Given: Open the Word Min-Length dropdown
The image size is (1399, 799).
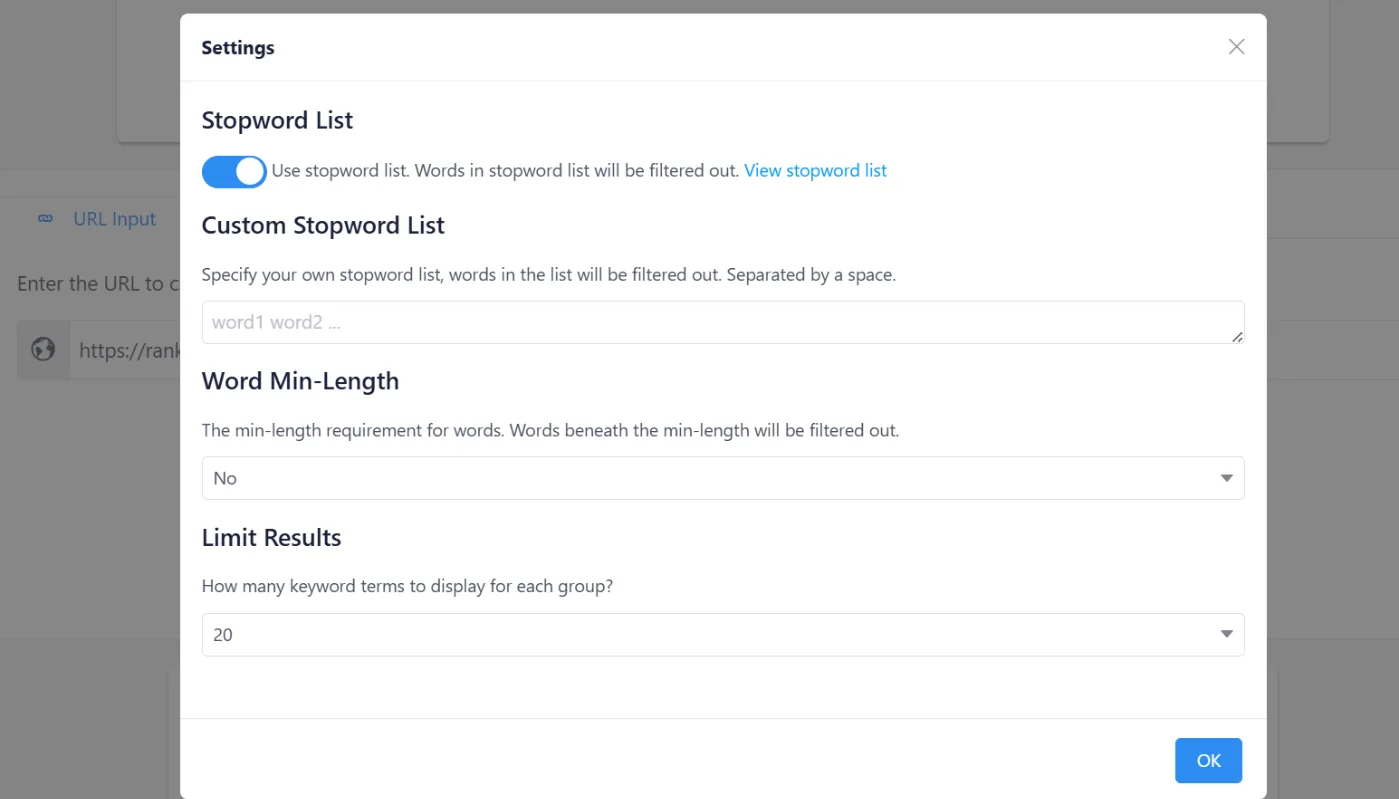Looking at the screenshot, I should click(x=722, y=478).
